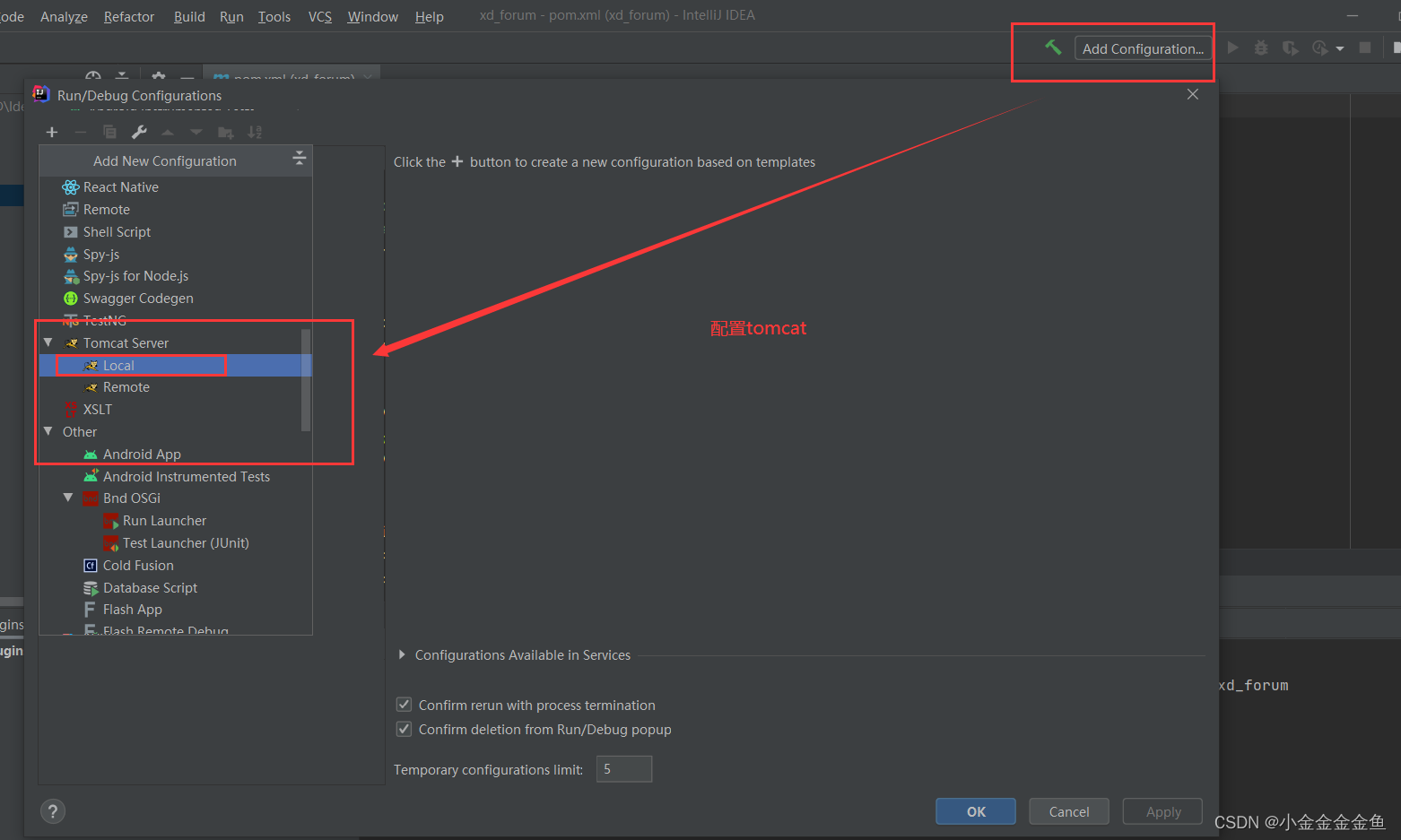The width and height of the screenshot is (1401, 840).
Task: Select Android Instrumented Tests item
Action: (176, 477)
